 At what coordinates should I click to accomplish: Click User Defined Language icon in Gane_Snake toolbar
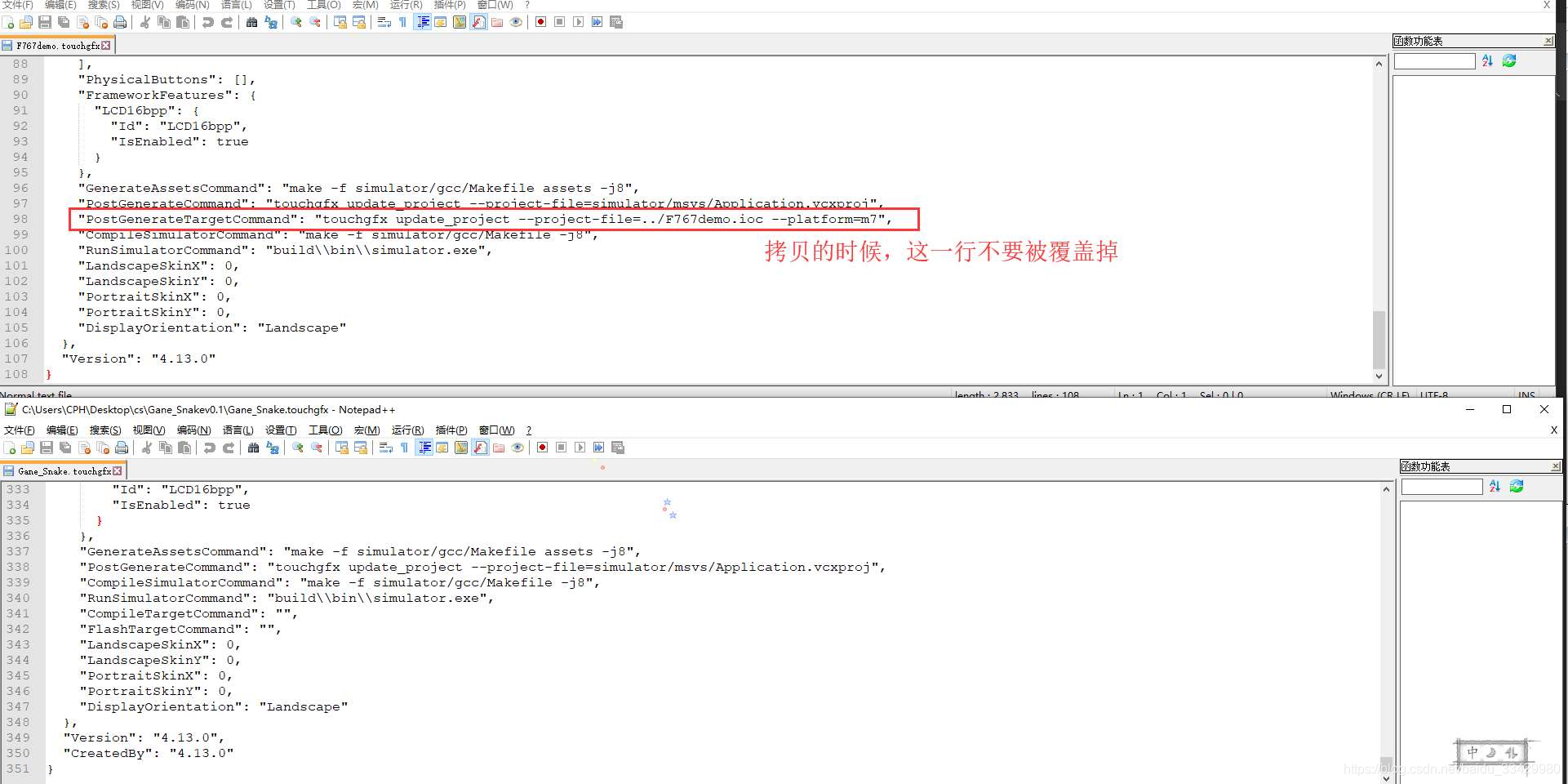coord(442,448)
